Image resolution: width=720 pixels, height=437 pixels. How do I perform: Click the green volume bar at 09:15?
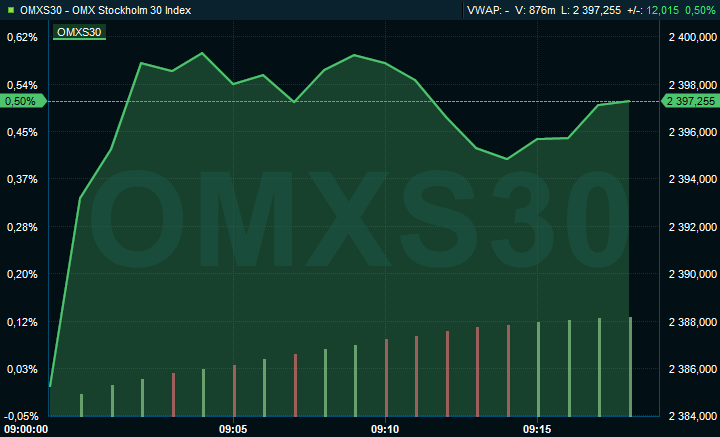click(538, 369)
